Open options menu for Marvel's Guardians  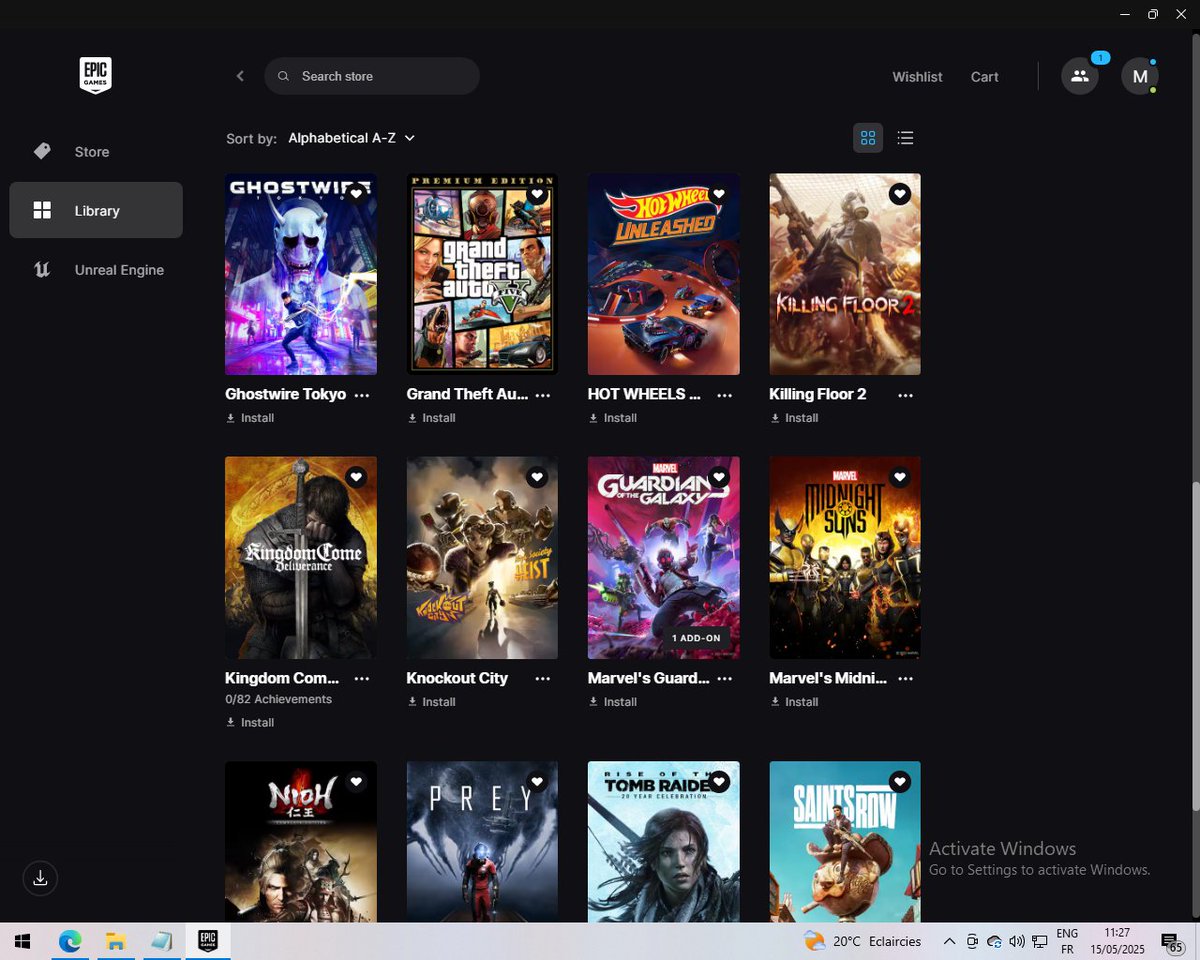(724, 679)
